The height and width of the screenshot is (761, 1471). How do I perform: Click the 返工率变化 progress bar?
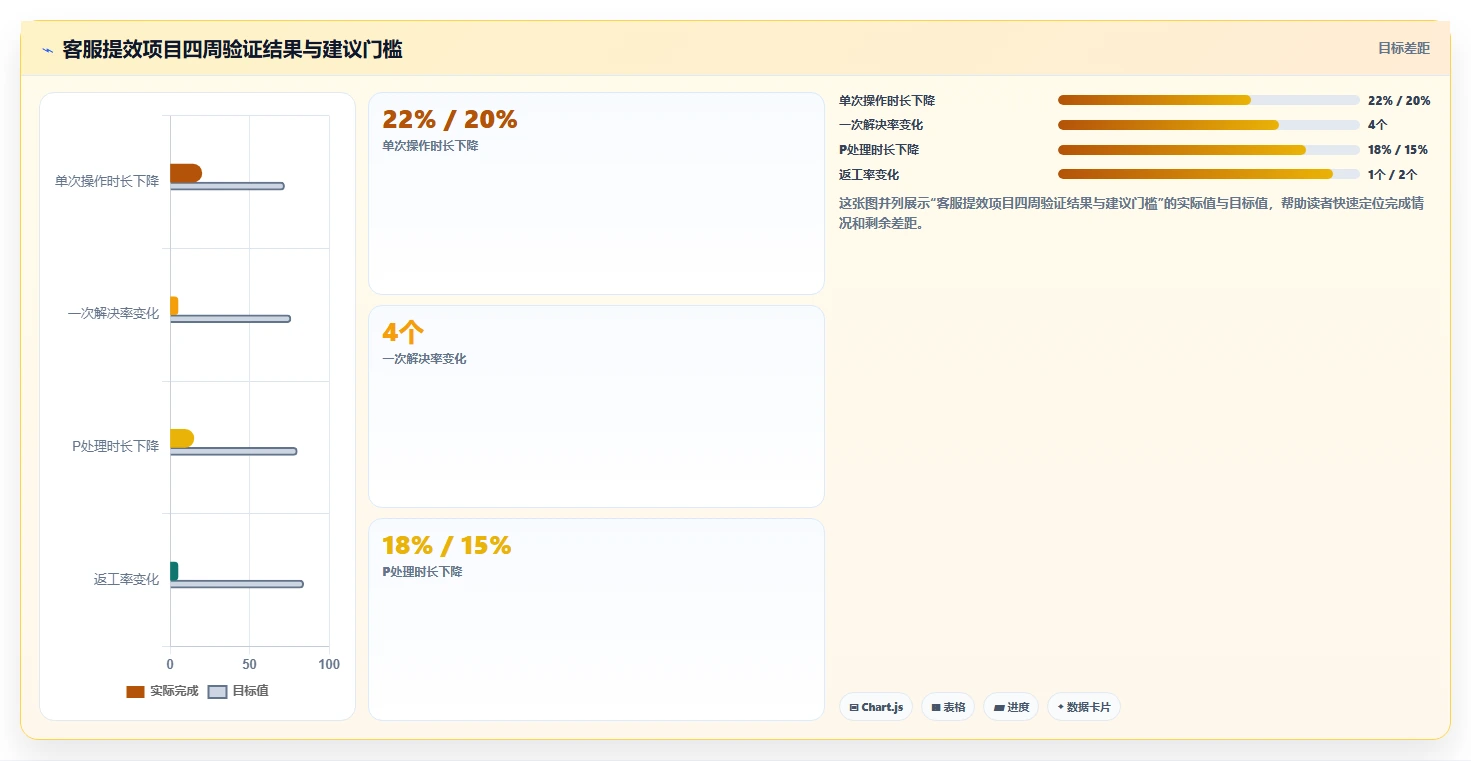[1208, 174]
